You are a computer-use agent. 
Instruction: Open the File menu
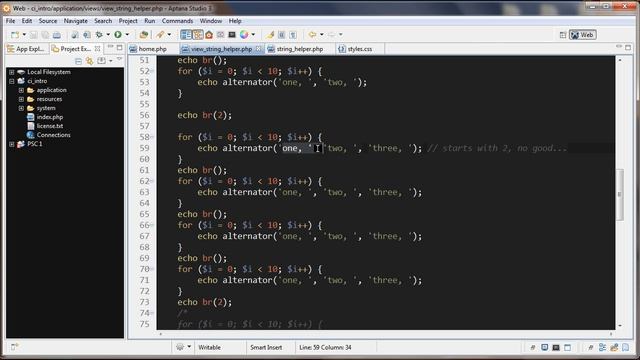tap(11, 21)
